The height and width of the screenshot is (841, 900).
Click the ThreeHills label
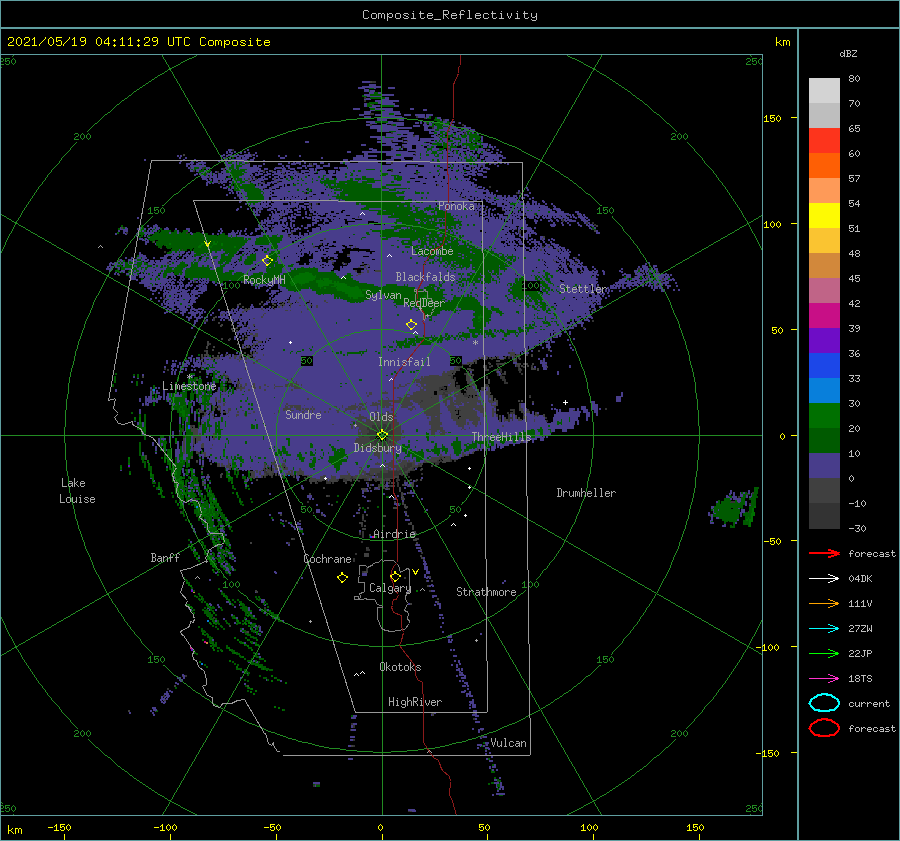tap(502, 437)
